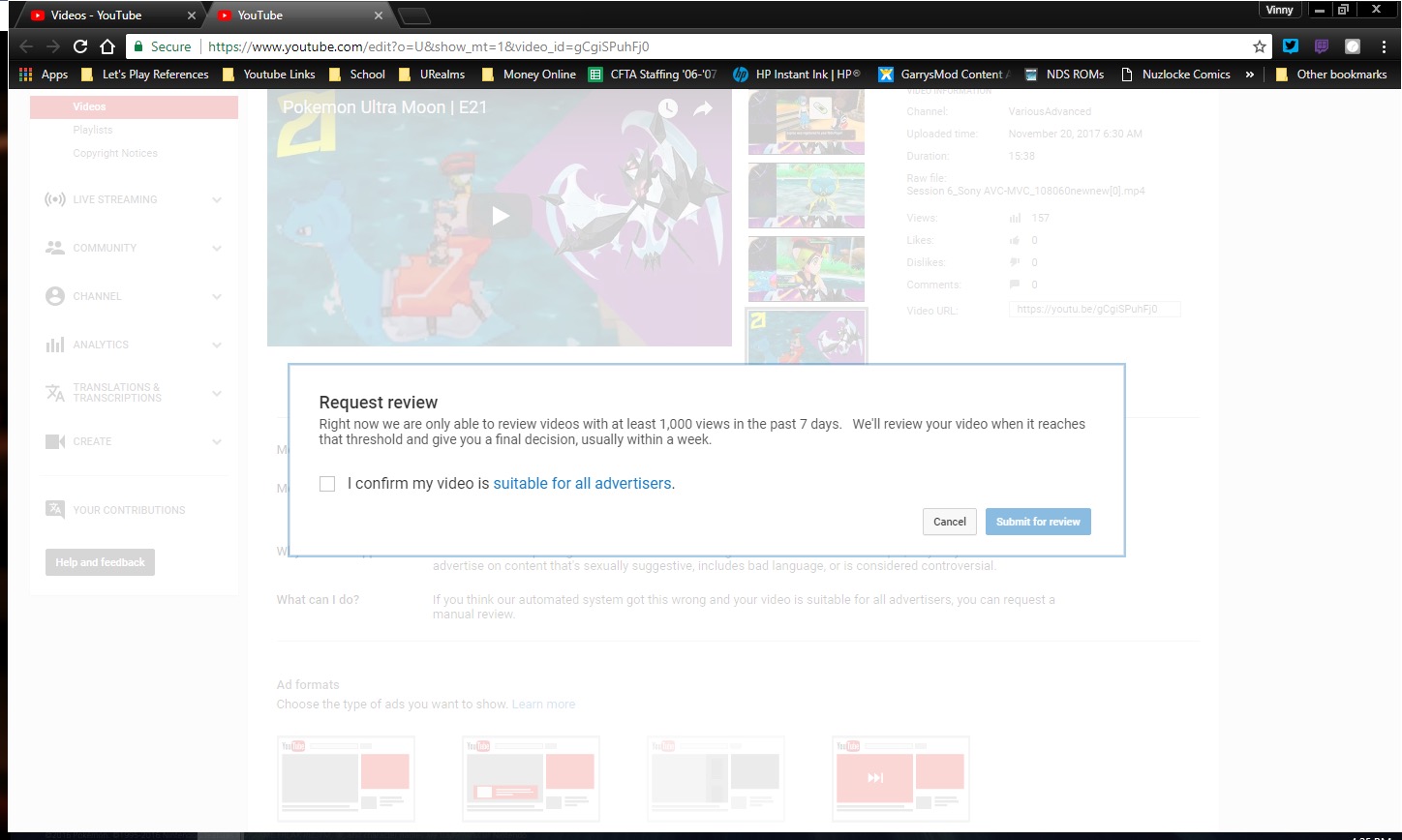The height and width of the screenshot is (840, 1402).
Task: Expand the Live Streaming section chevron
Action: 217,199
